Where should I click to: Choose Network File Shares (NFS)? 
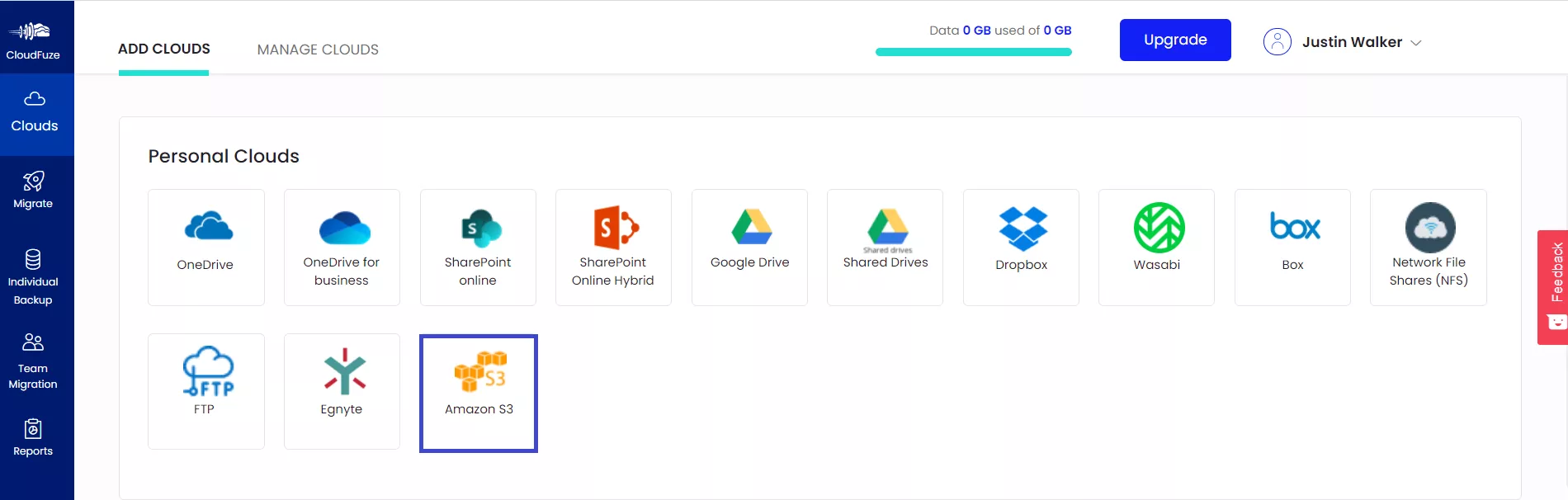1429,248
